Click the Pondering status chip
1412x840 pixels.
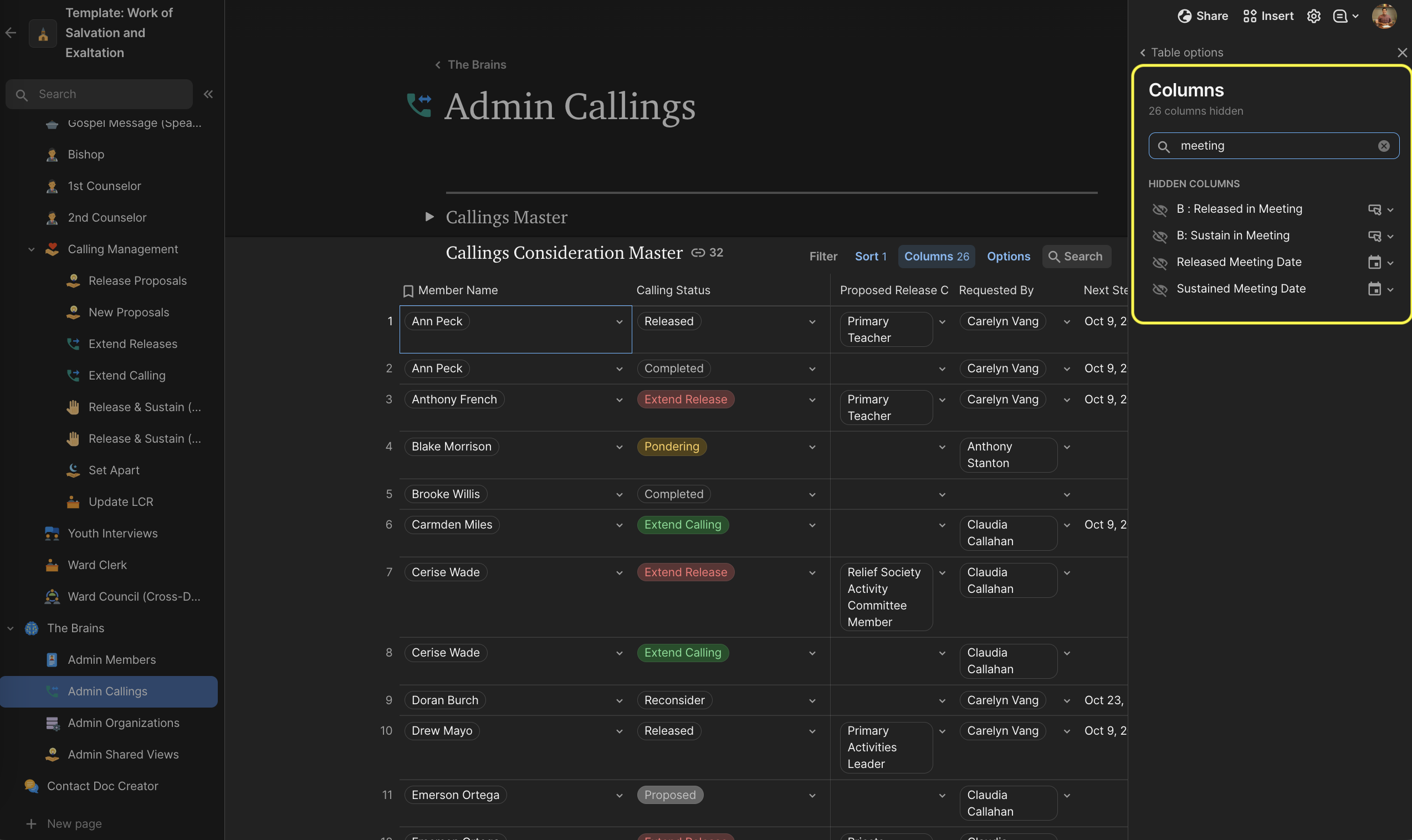coord(671,447)
